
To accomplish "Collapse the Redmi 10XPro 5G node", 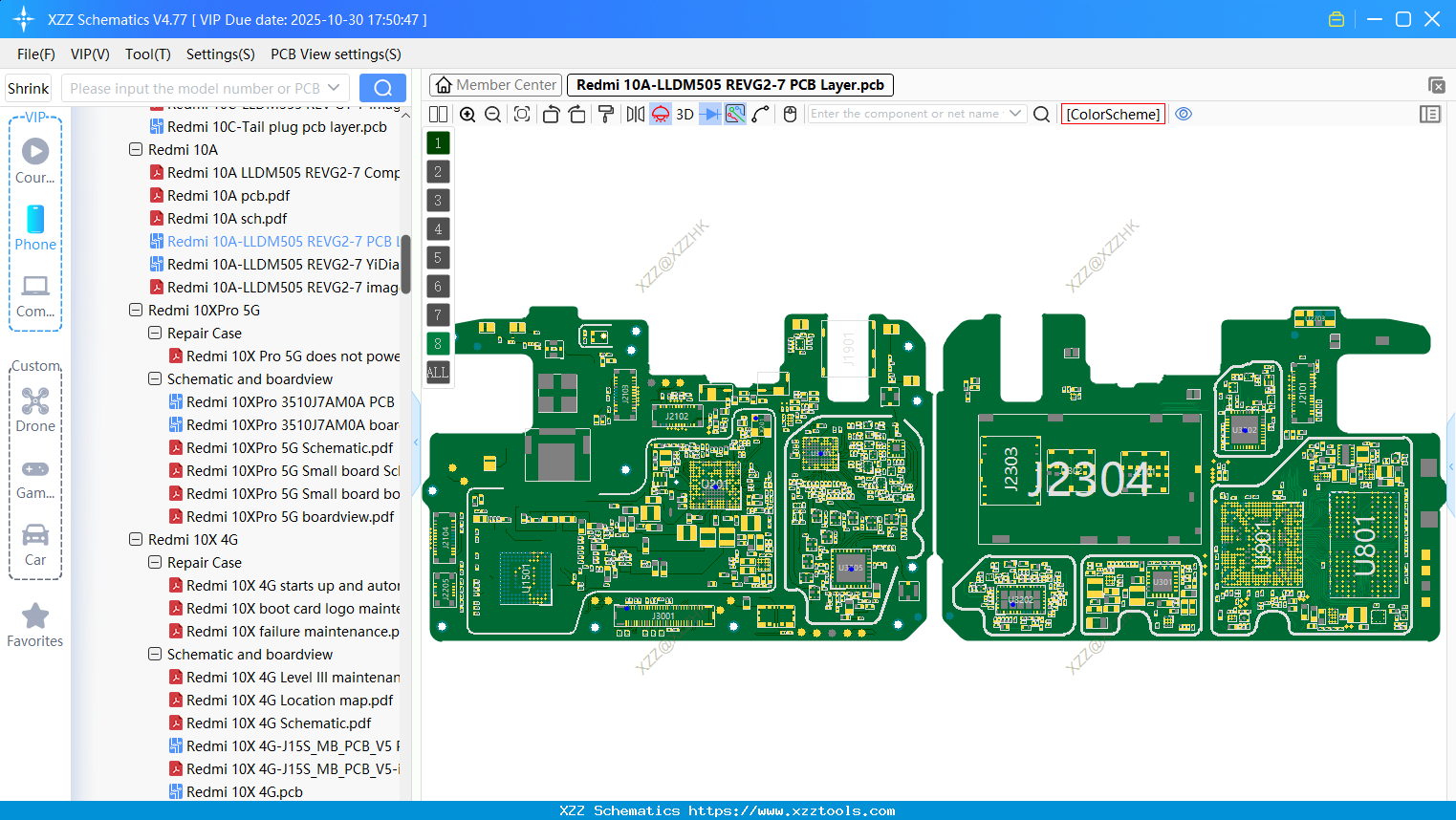I will (136, 311).
